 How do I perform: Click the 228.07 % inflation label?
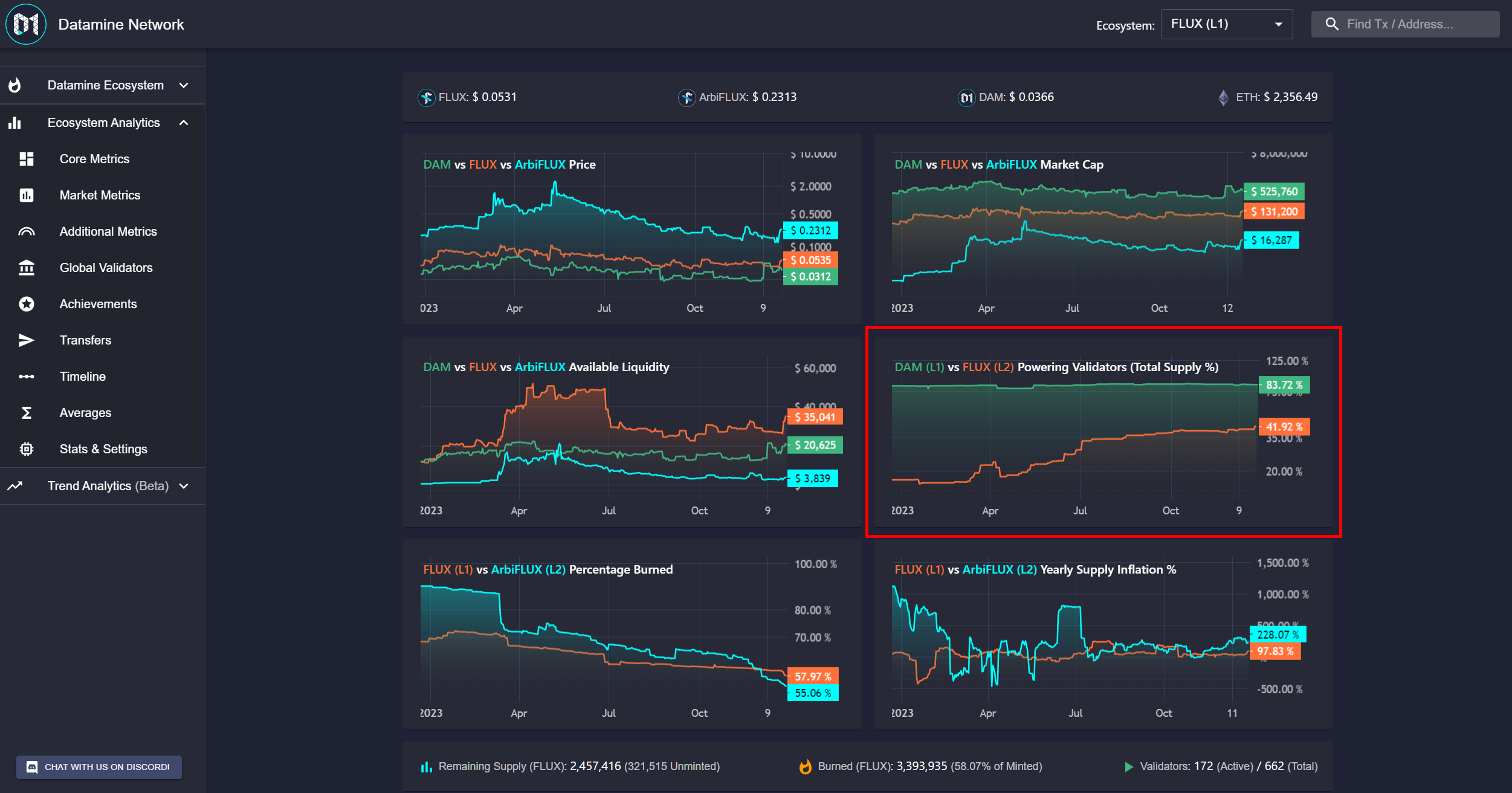1278,635
